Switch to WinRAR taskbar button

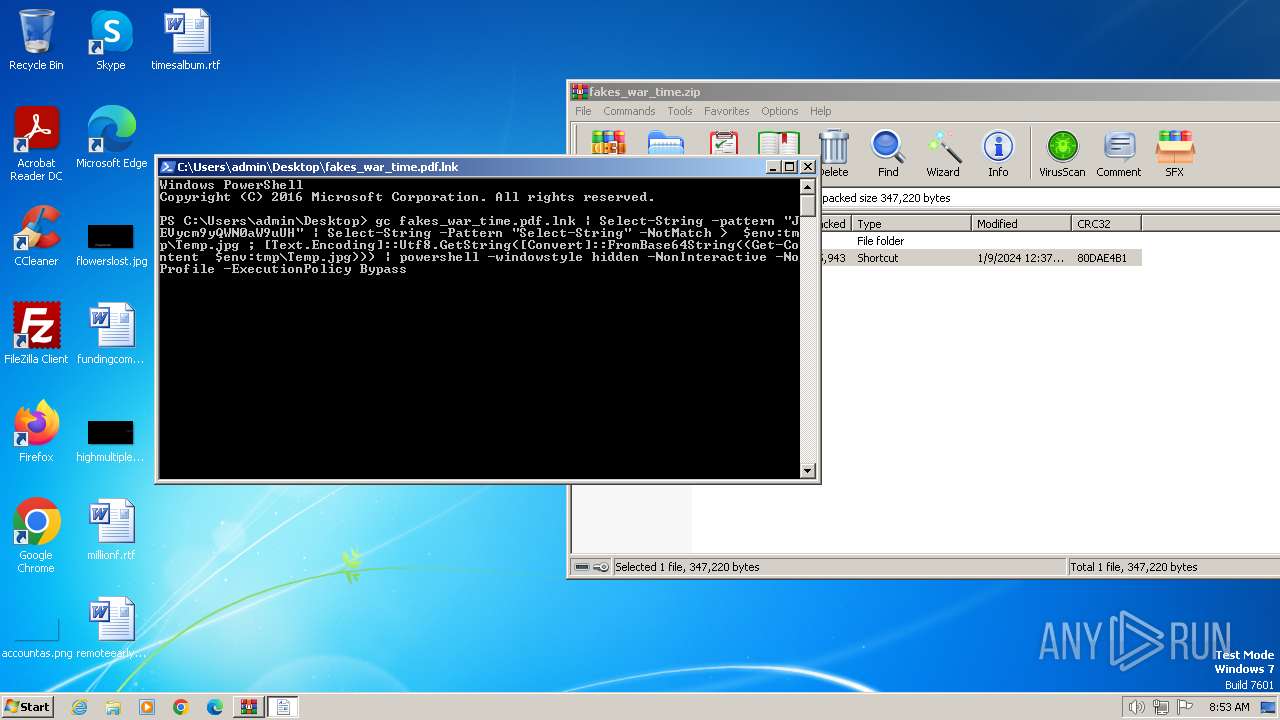[x=249, y=707]
